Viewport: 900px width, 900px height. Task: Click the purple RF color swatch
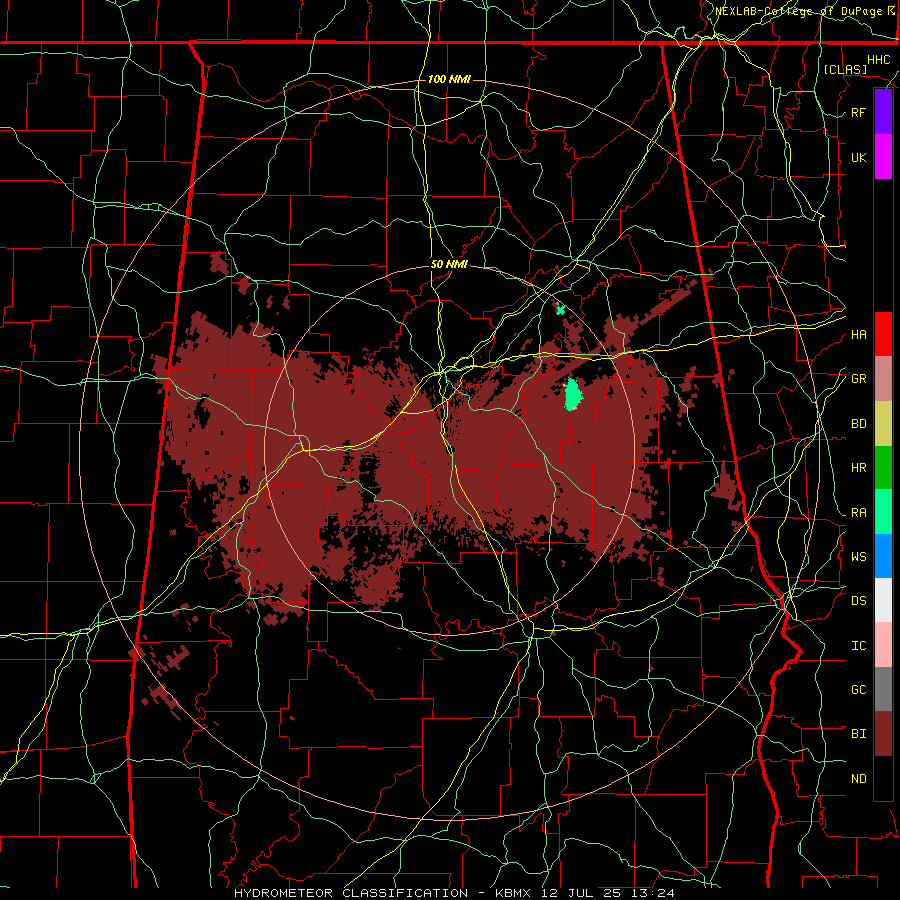(x=883, y=112)
